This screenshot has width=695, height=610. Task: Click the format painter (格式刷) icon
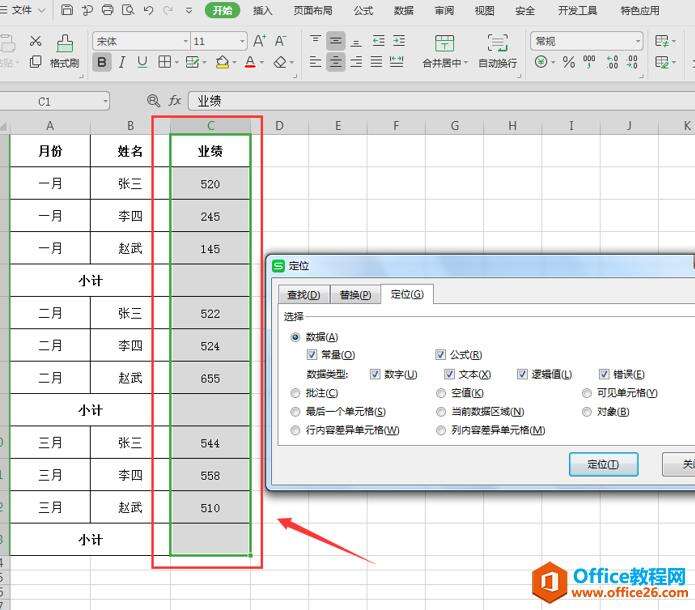point(64,50)
